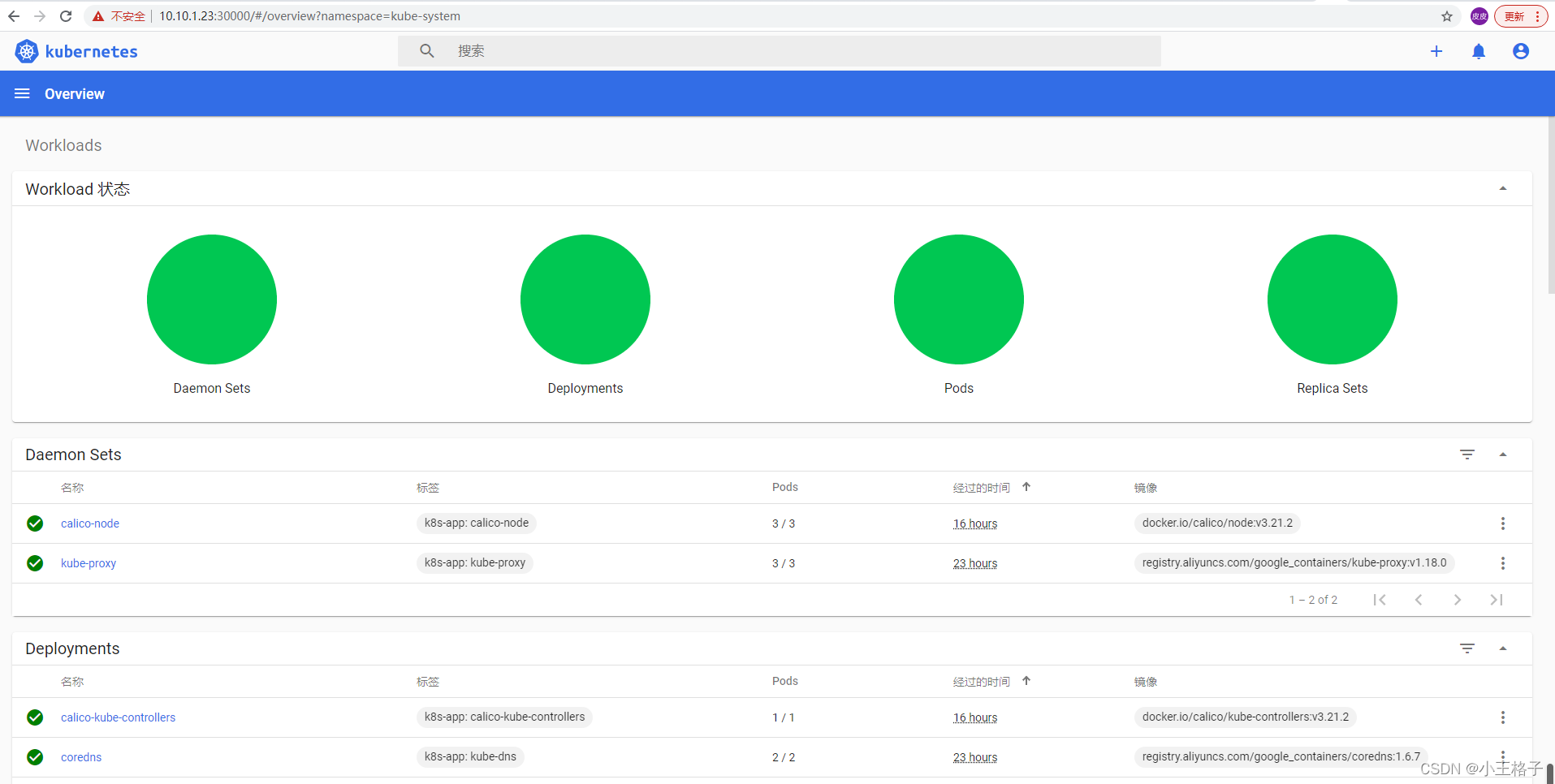This screenshot has width=1555, height=784.
Task: Open the hamburger navigation menu
Action: [22, 93]
